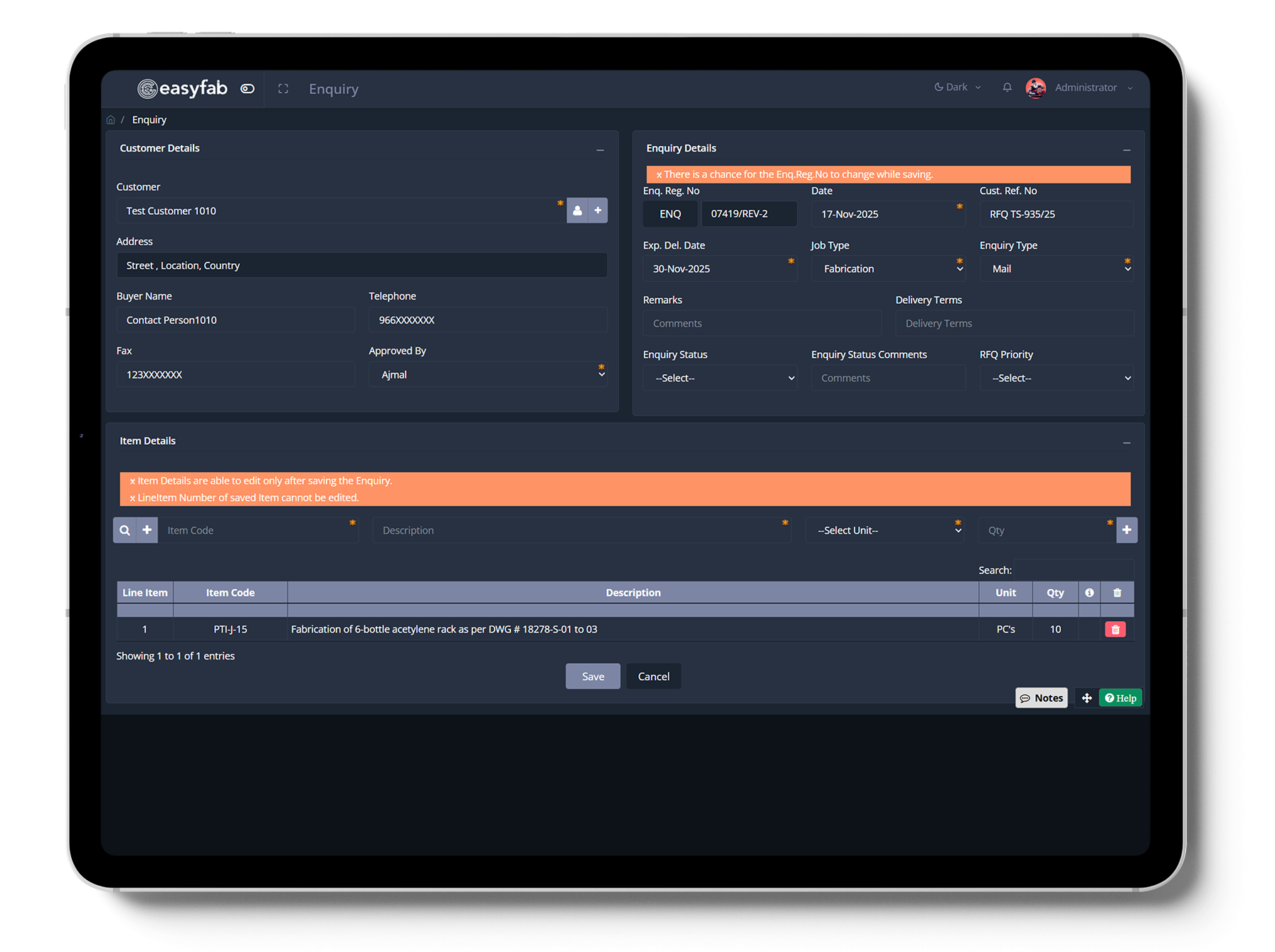
Task: Click the Cust. Ref. No field
Action: click(1057, 214)
